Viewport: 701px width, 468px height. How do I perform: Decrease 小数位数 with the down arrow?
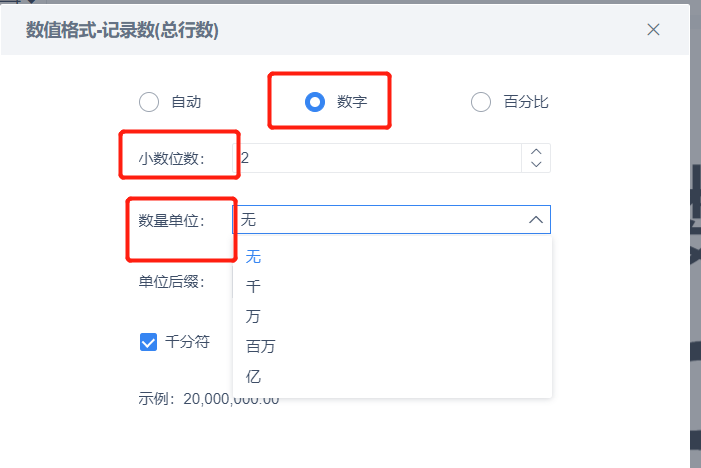pyautogui.click(x=536, y=164)
